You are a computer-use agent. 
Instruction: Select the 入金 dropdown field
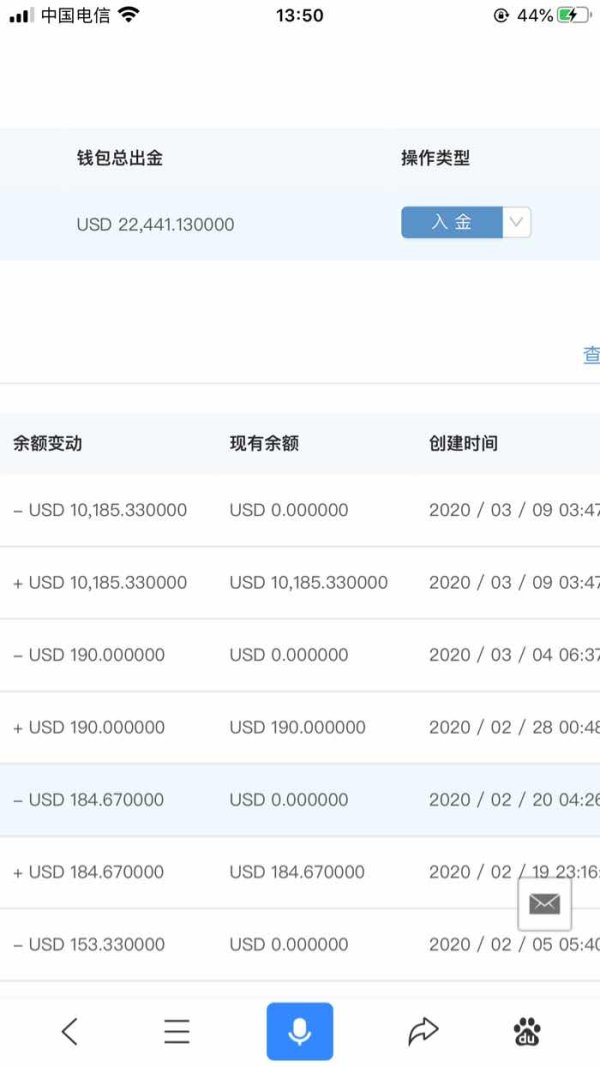[466, 222]
